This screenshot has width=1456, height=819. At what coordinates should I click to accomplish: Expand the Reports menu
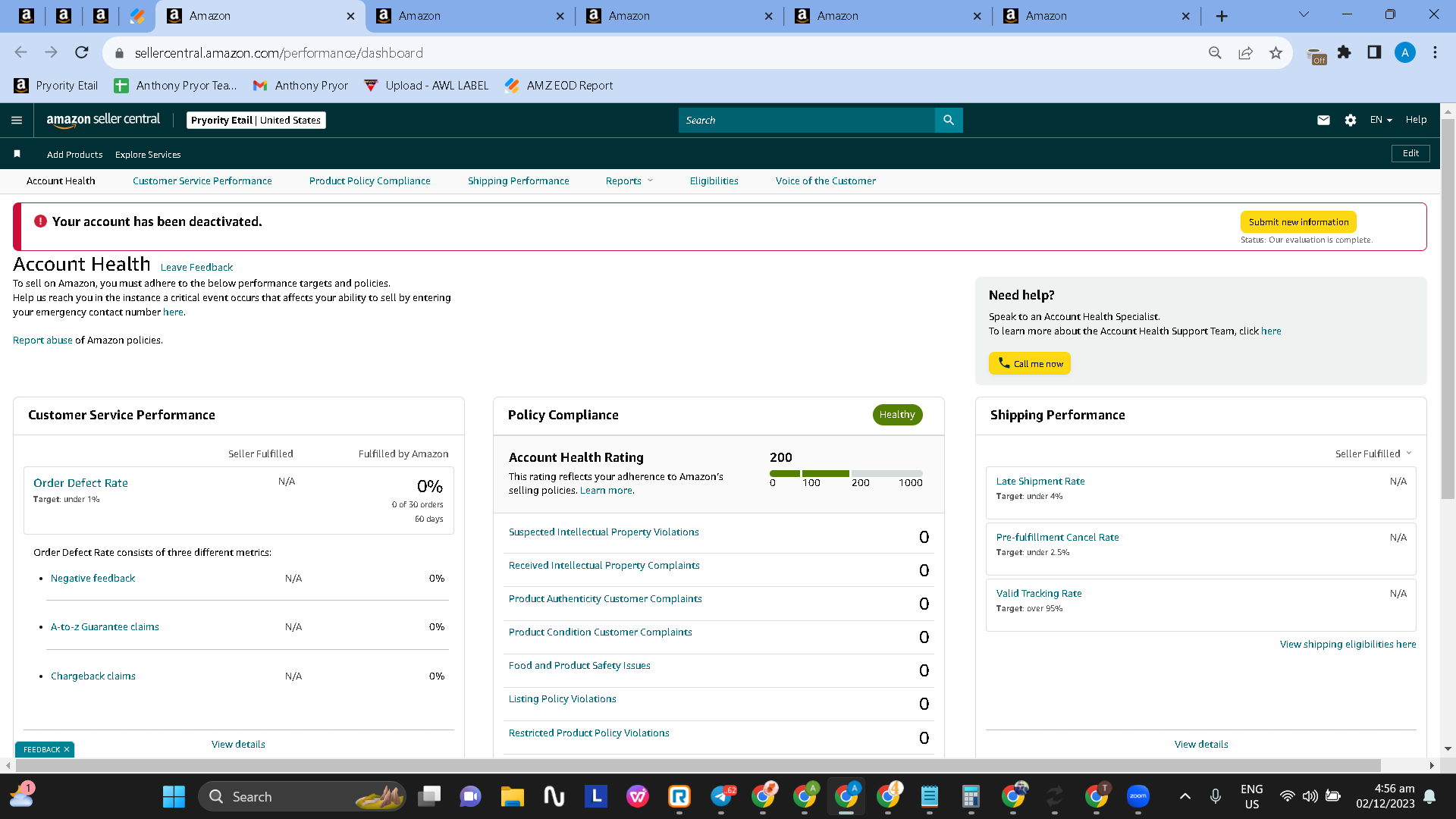(x=629, y=181)
